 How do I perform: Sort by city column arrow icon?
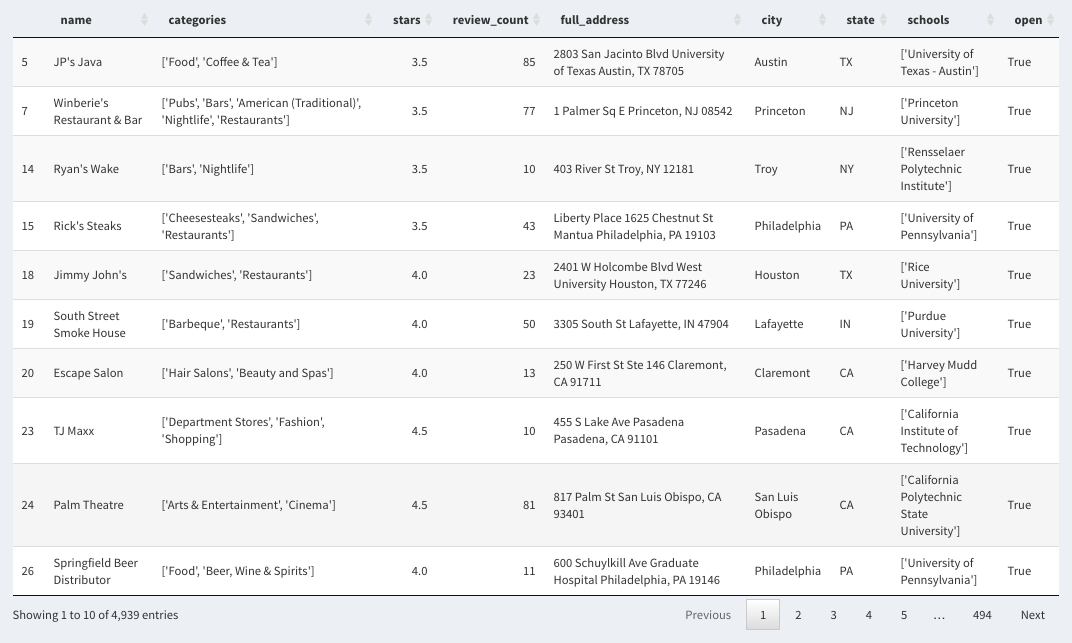[x=822, y=20]
